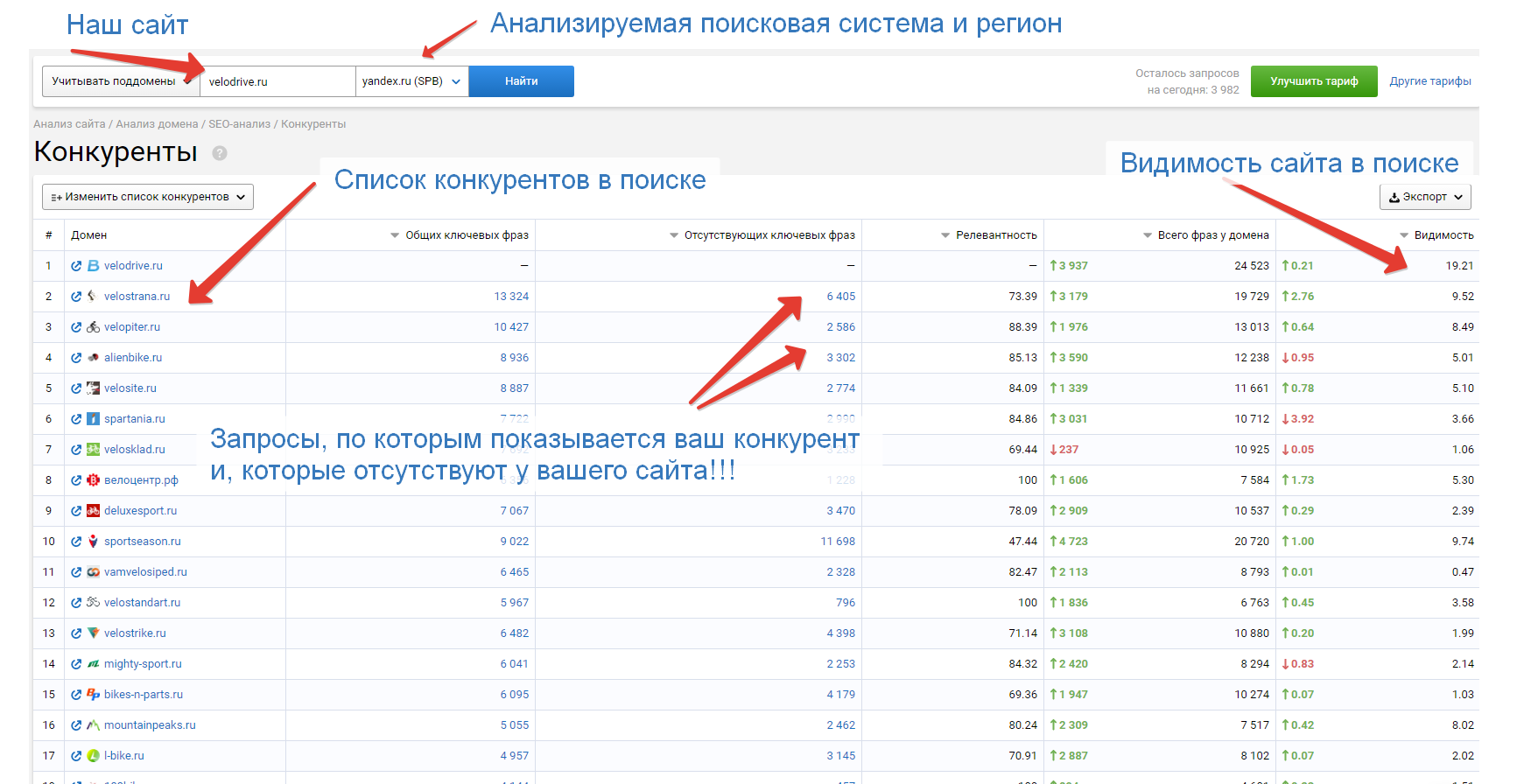
Task: Click the Конкуренты breadcrumb item
Action: pos(313,124)
